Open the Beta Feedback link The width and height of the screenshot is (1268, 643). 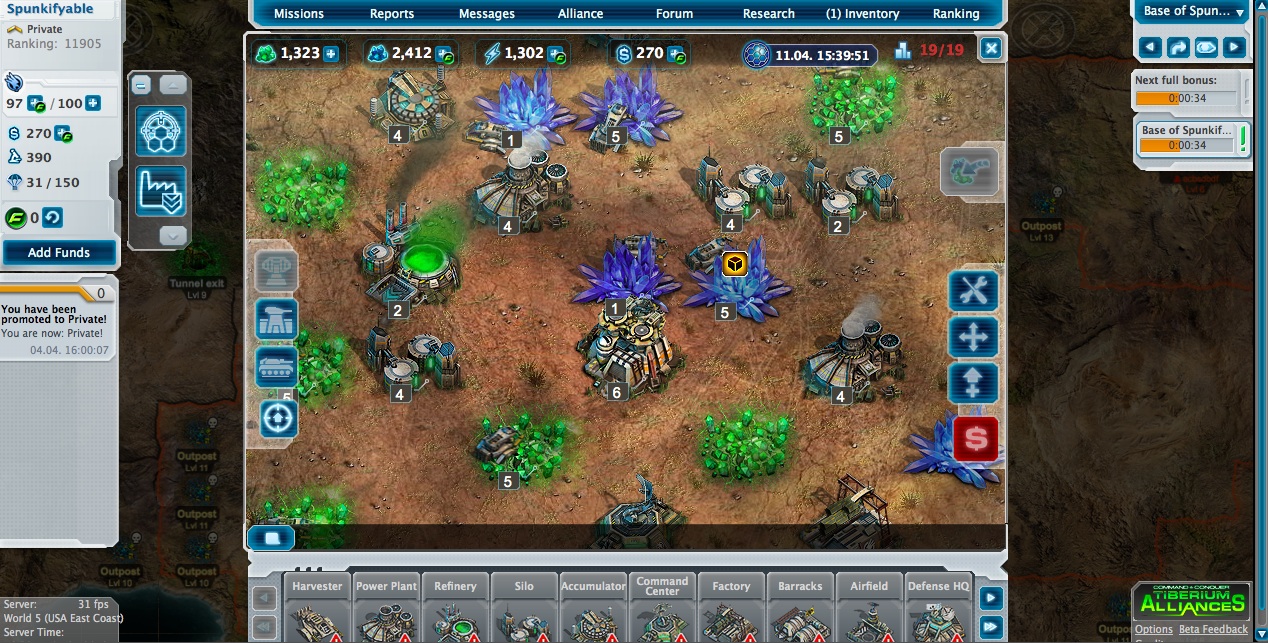[x=1213, y=629]
